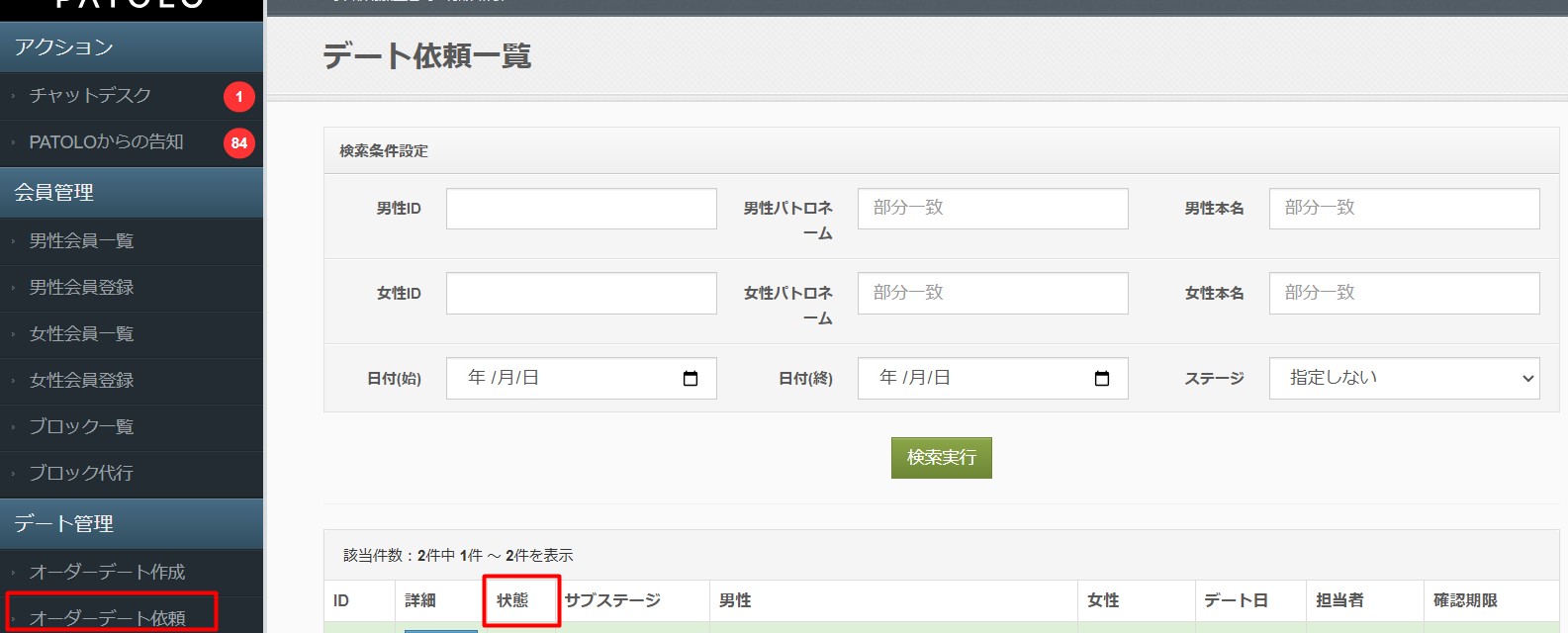This screenshot has height=633, width=1568.
Task: Click the 男性ID input field
Action: [582, 209]
